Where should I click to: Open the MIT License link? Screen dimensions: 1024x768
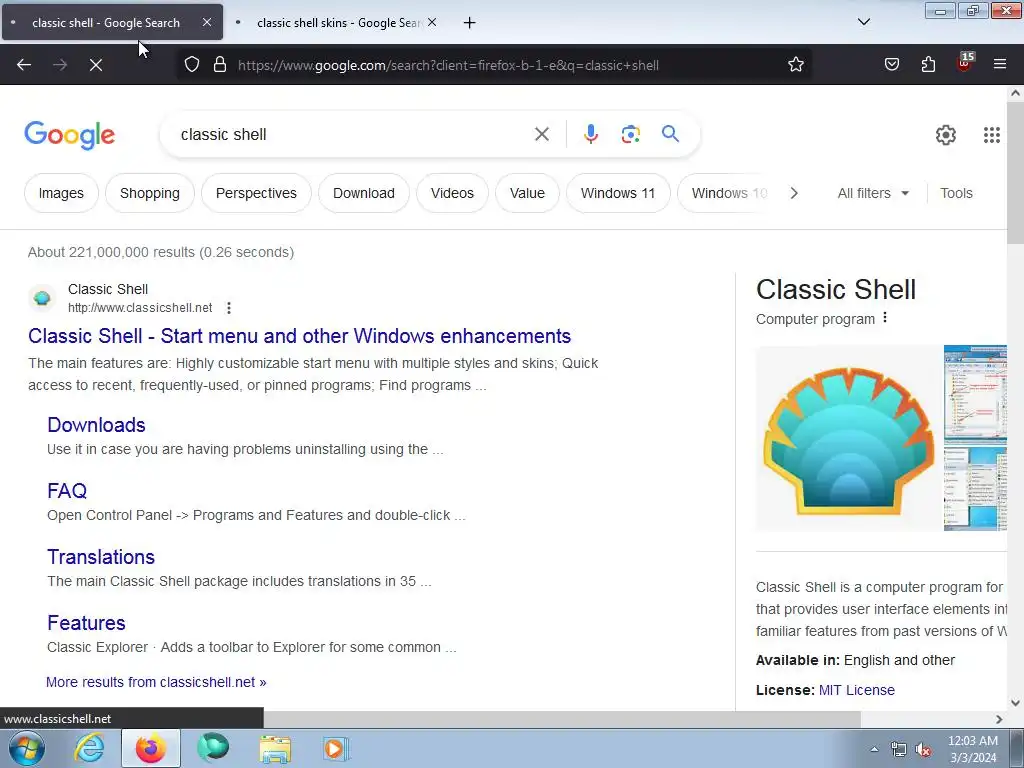click(856, 690)
